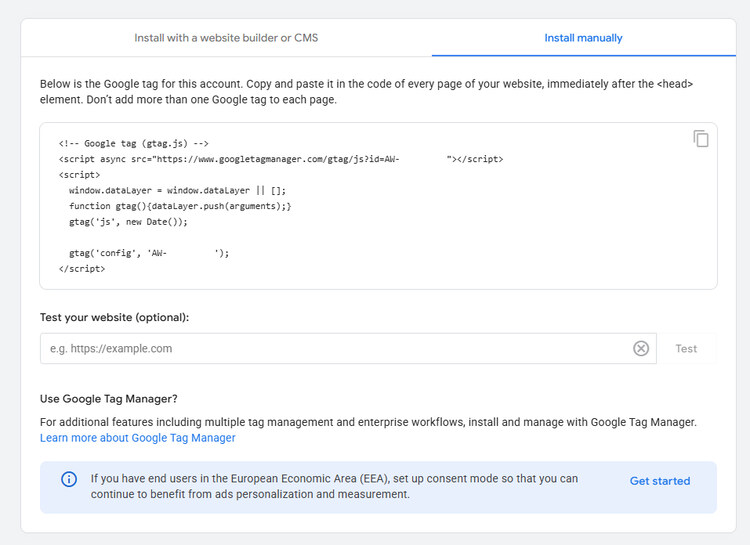Click the Google tag (gtag.js) comment line
750x545 pixels.
133,144
